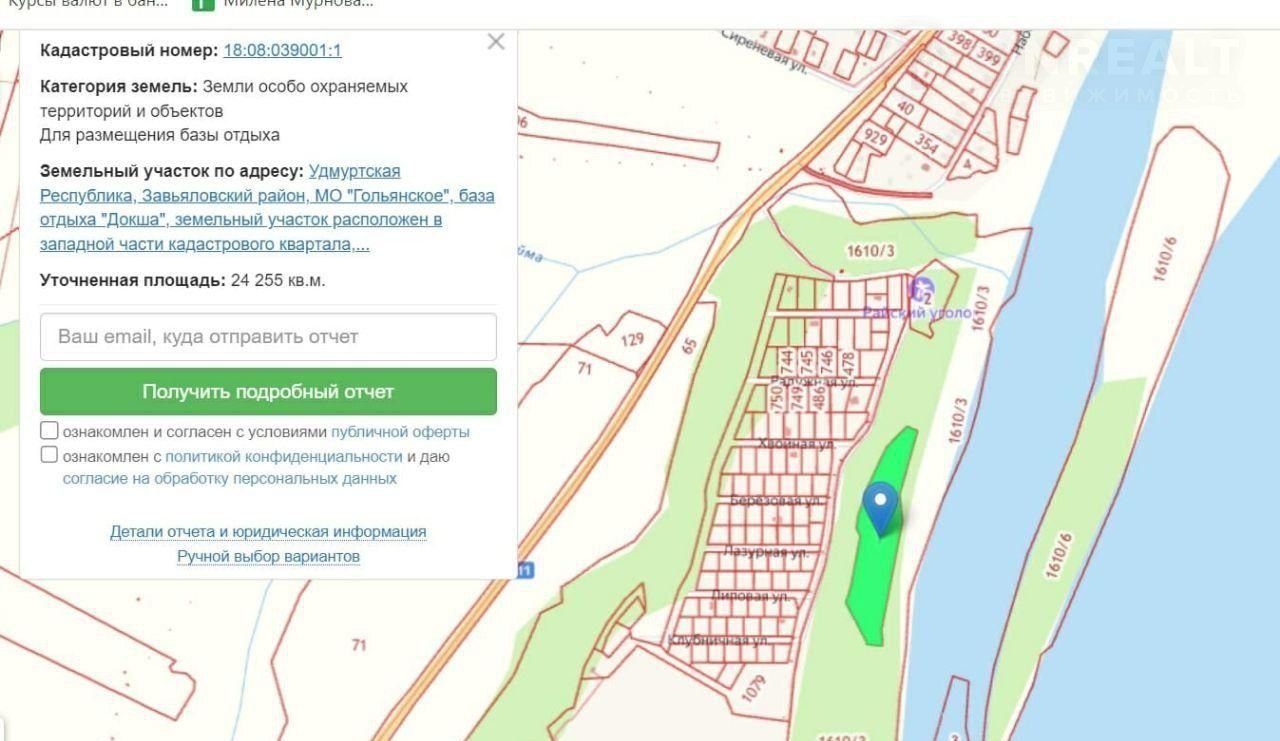
Task: Open the политикой конфиденциальности link
Action: pos(283,456)
